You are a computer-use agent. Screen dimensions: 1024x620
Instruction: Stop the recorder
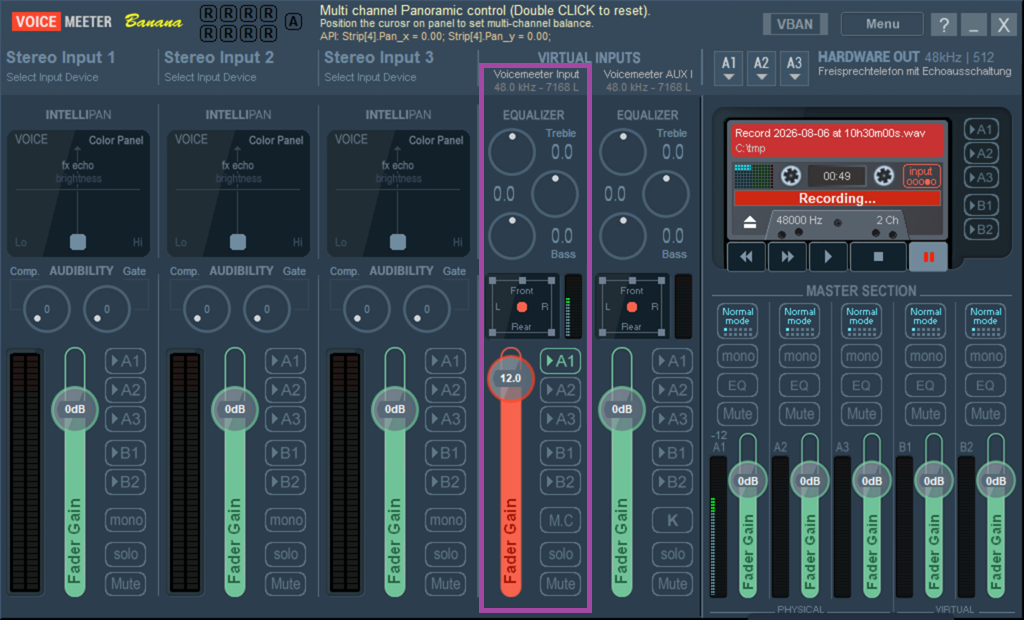[x=878, y=257]
